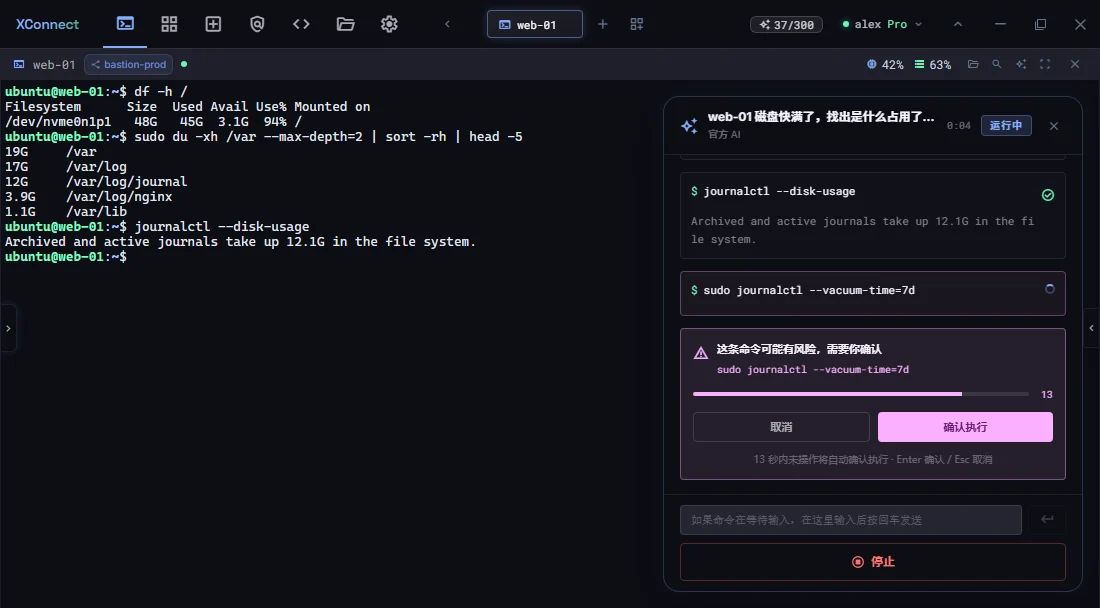Open the grid dashboard icon
1100x608 pixels.
click(x=169, y=24)
